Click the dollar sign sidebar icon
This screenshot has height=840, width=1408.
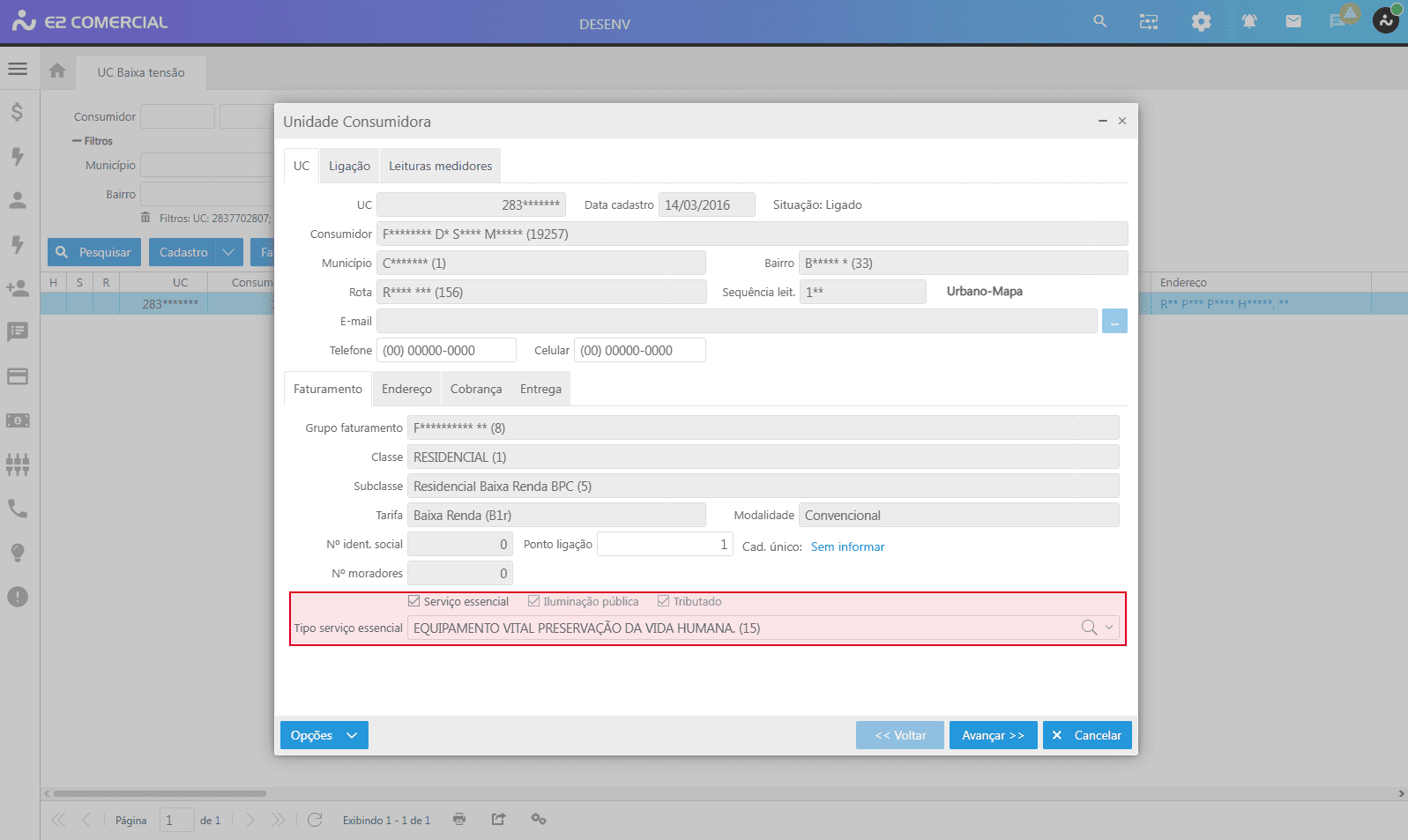(18, 112)
